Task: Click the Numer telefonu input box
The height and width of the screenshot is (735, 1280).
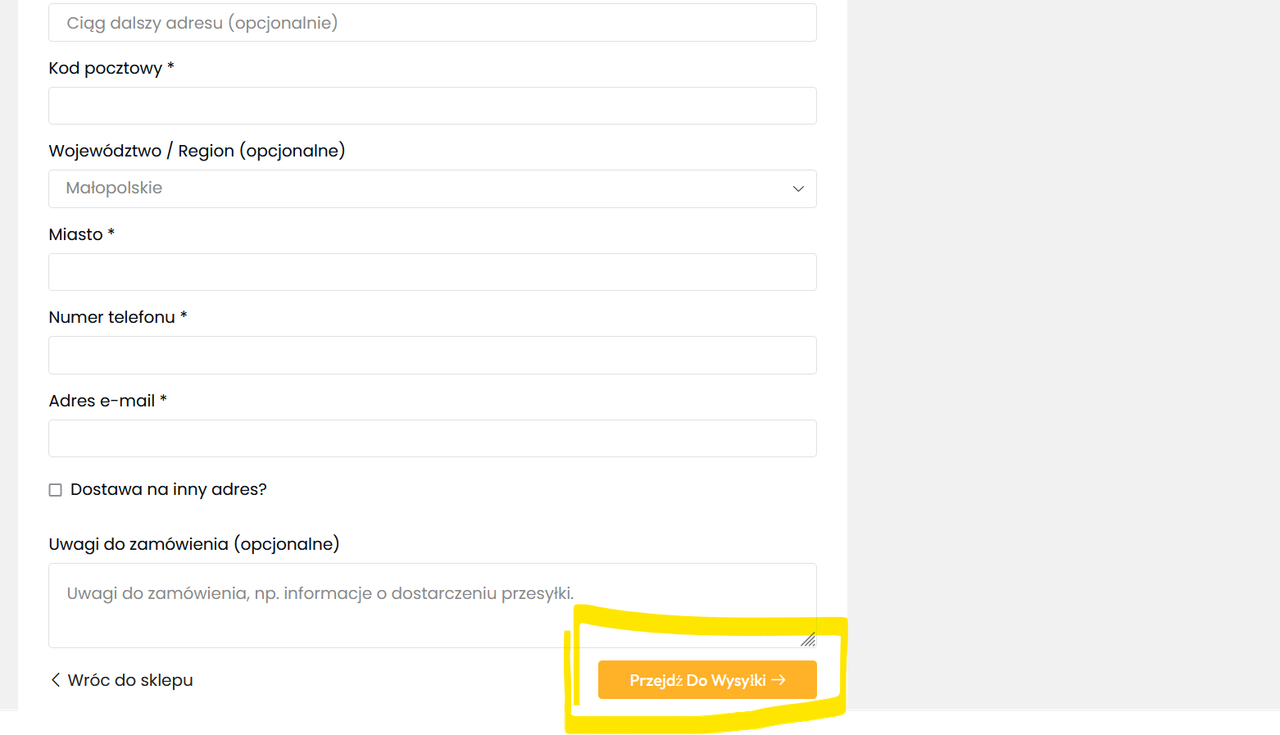Action: point(432,355)
